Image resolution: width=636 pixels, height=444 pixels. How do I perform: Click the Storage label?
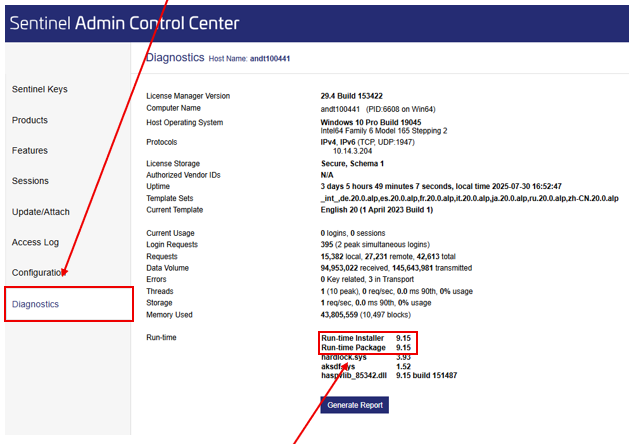coord(159,303)
